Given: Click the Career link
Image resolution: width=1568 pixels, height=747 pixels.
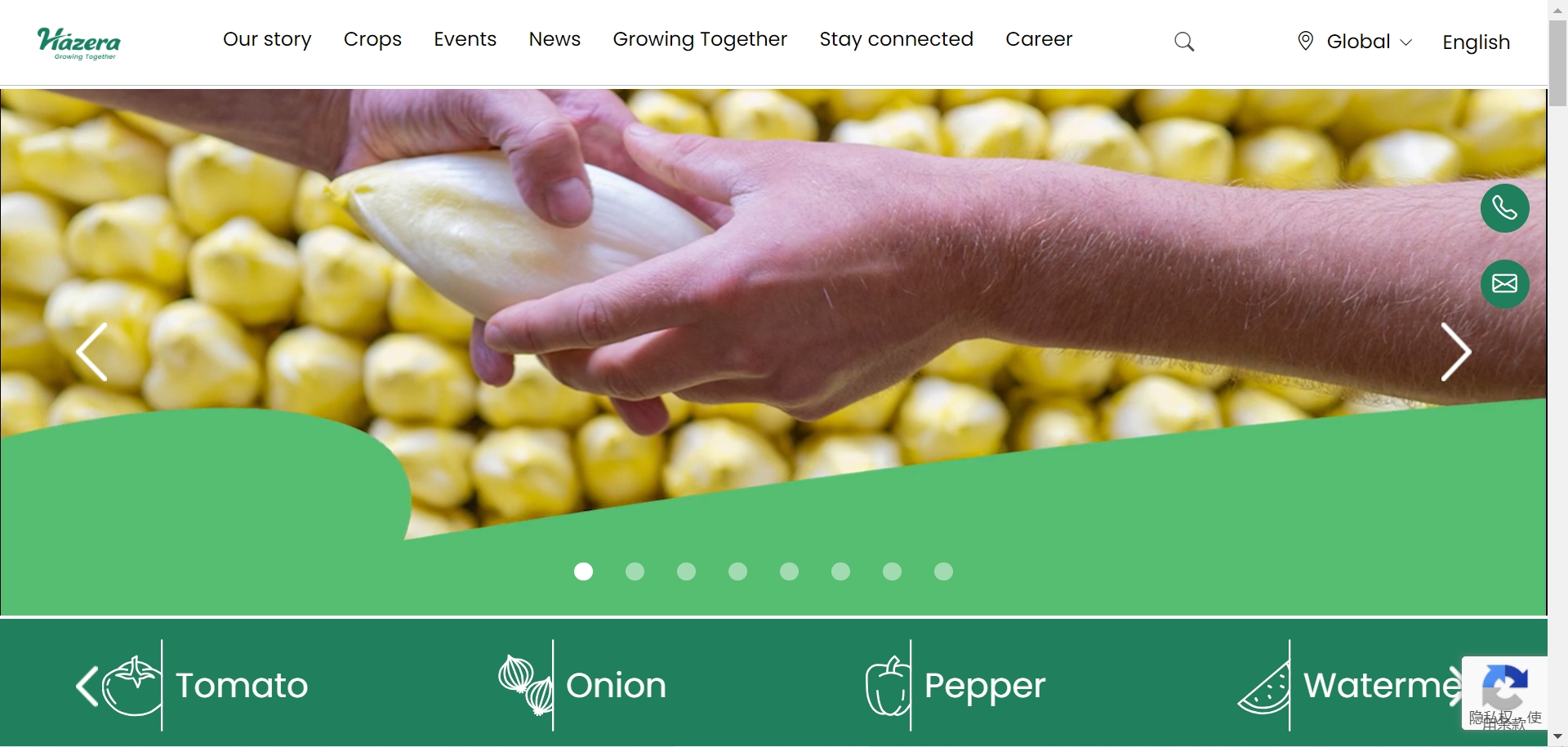Looking at the screenshot, I should coord(1039,39).
